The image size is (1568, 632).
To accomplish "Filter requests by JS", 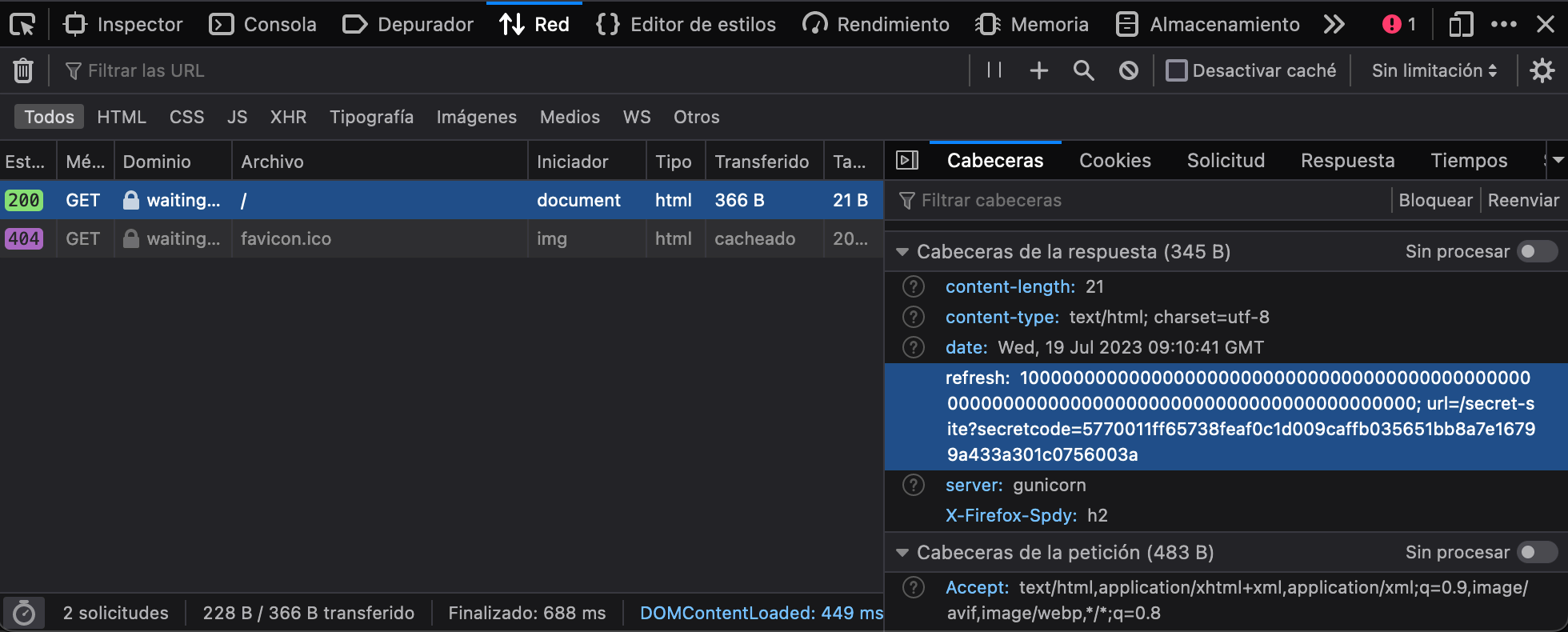I will [237, 117].
